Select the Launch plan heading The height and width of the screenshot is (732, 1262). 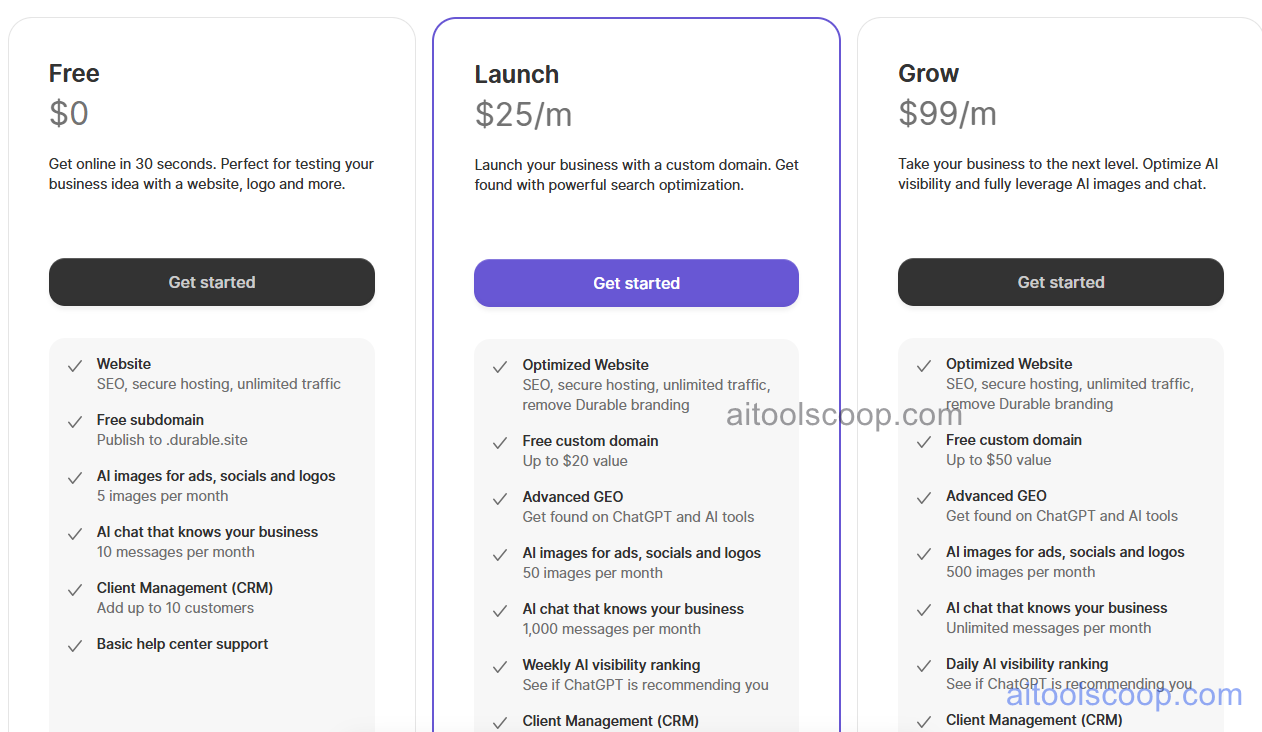pos(516,74)
